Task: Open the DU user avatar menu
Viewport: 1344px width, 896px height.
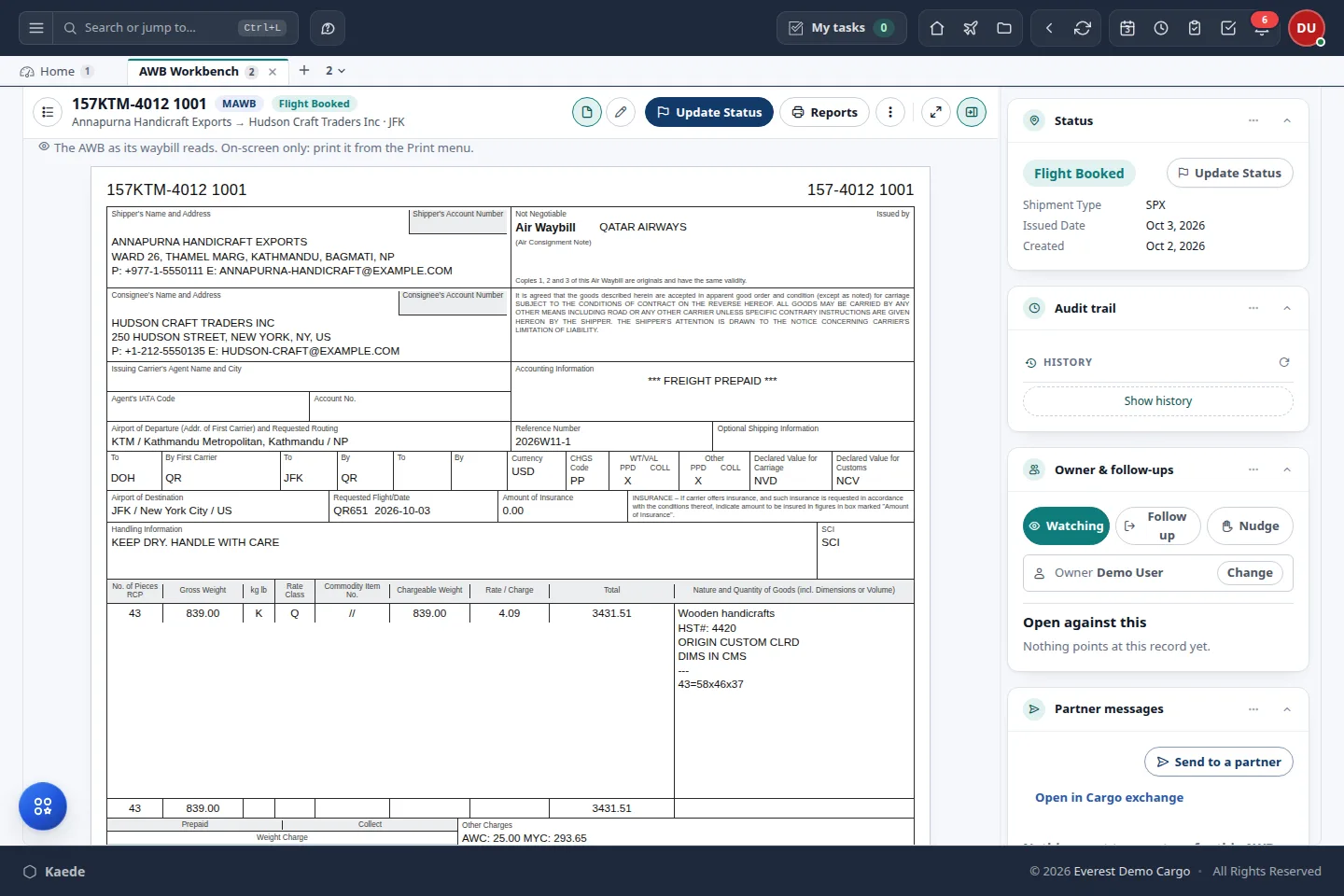Action: [1307, 28]
